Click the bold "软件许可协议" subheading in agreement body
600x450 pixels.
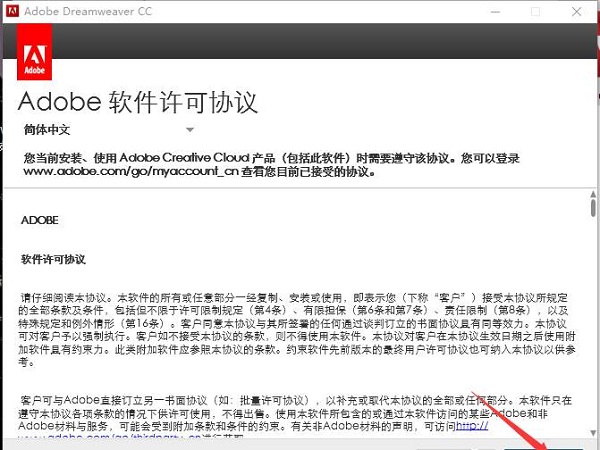pyautogui.click(x=53, y=259)
